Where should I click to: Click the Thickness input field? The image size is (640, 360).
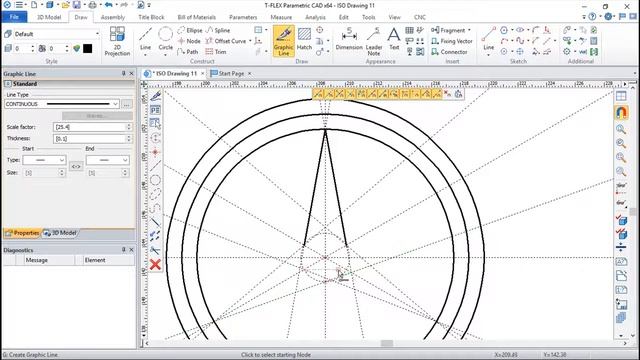(x=89, y=139)
